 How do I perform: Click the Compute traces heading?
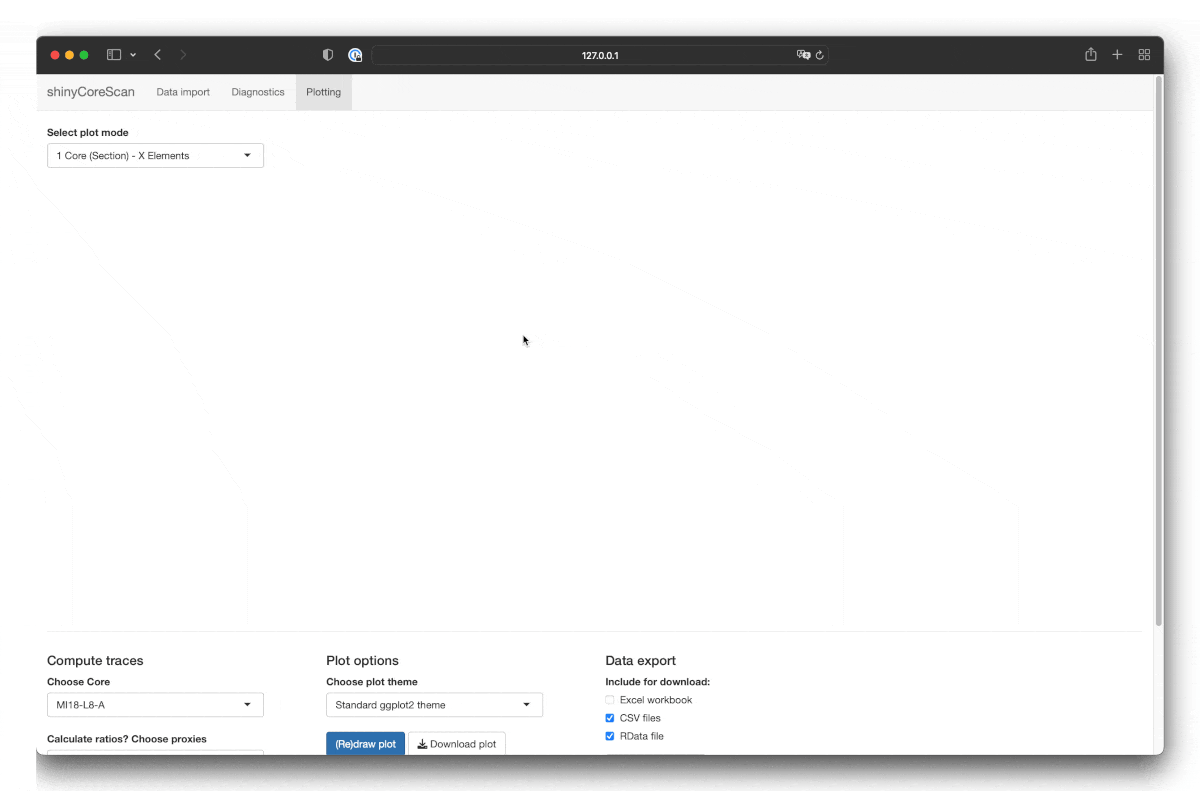(95, 661)
